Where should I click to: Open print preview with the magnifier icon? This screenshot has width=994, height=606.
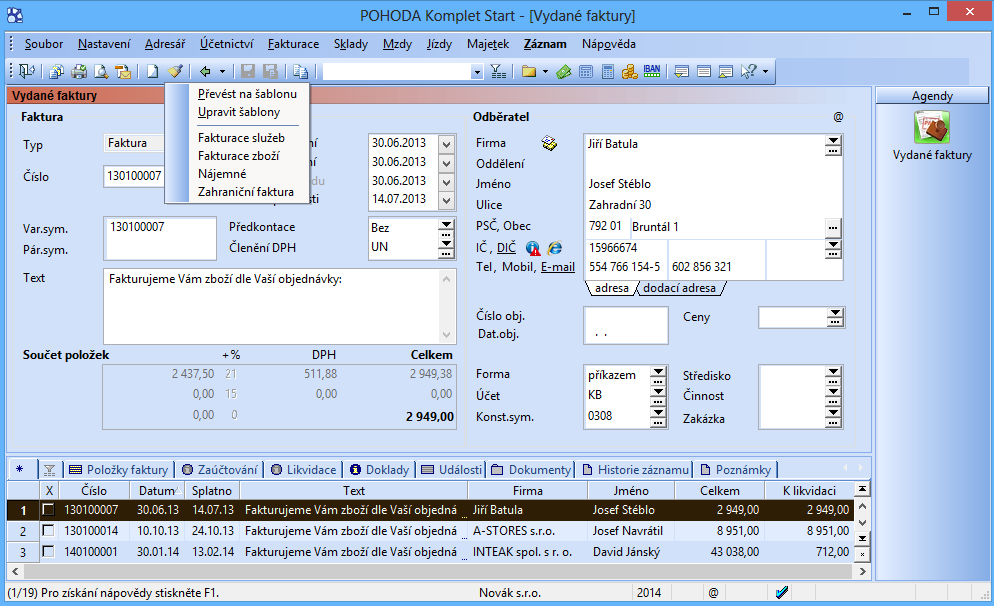click(101, 72)
